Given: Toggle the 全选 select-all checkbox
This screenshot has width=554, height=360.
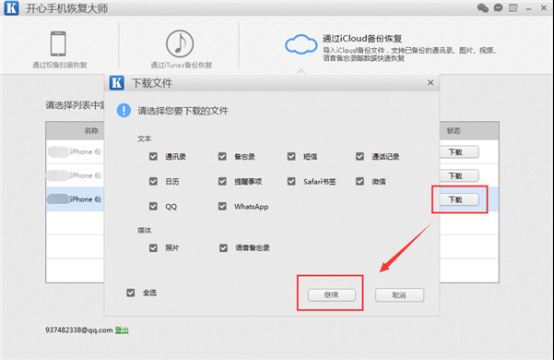Looking at the screenshot, I should coord(131,293).
